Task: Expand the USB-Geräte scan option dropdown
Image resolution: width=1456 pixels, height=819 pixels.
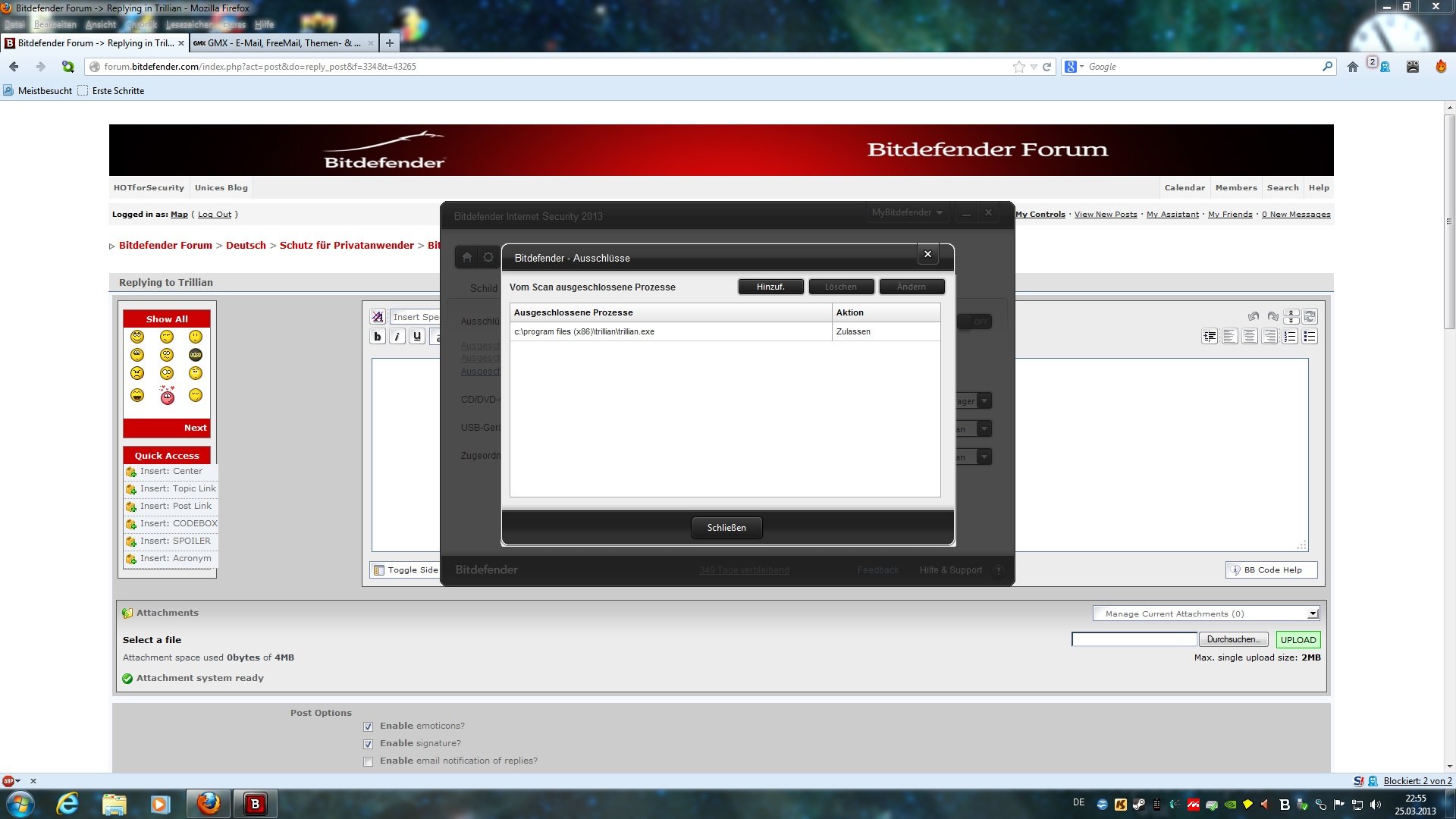Action: point(984,429)
